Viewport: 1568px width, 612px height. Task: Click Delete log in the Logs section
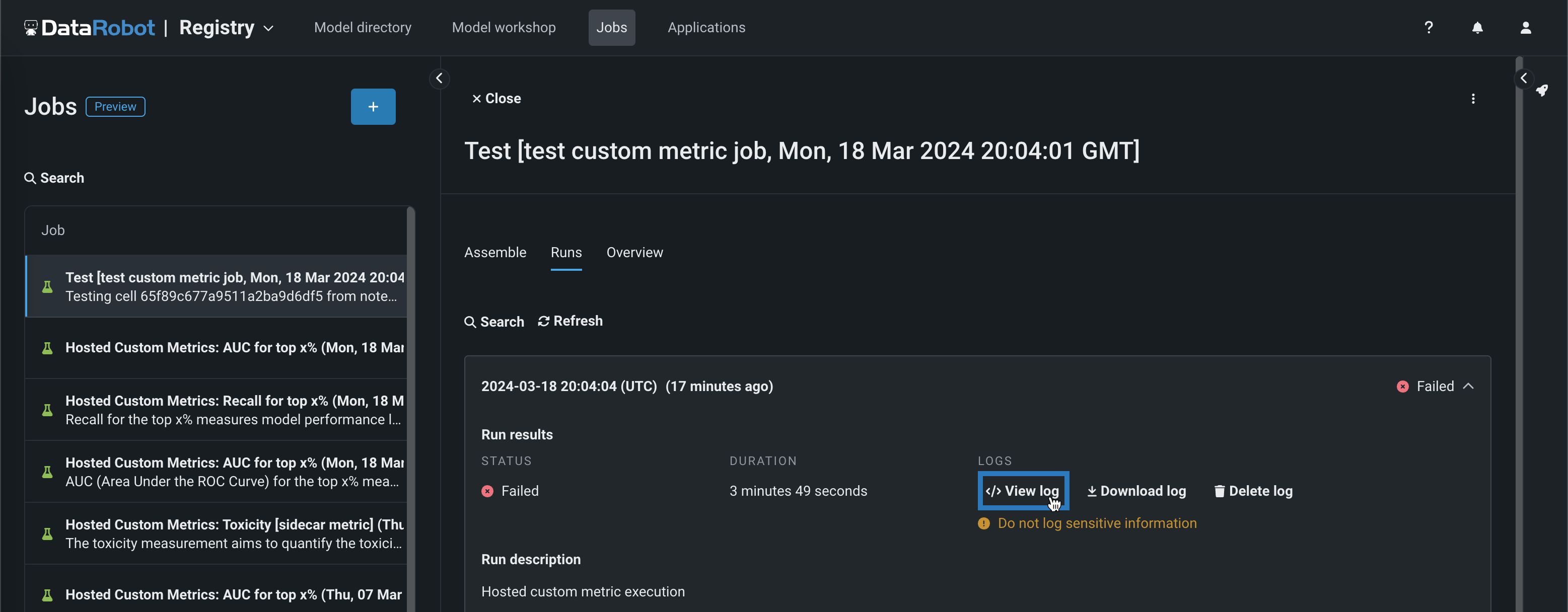pyautogui.click(x=1253, y=491)
